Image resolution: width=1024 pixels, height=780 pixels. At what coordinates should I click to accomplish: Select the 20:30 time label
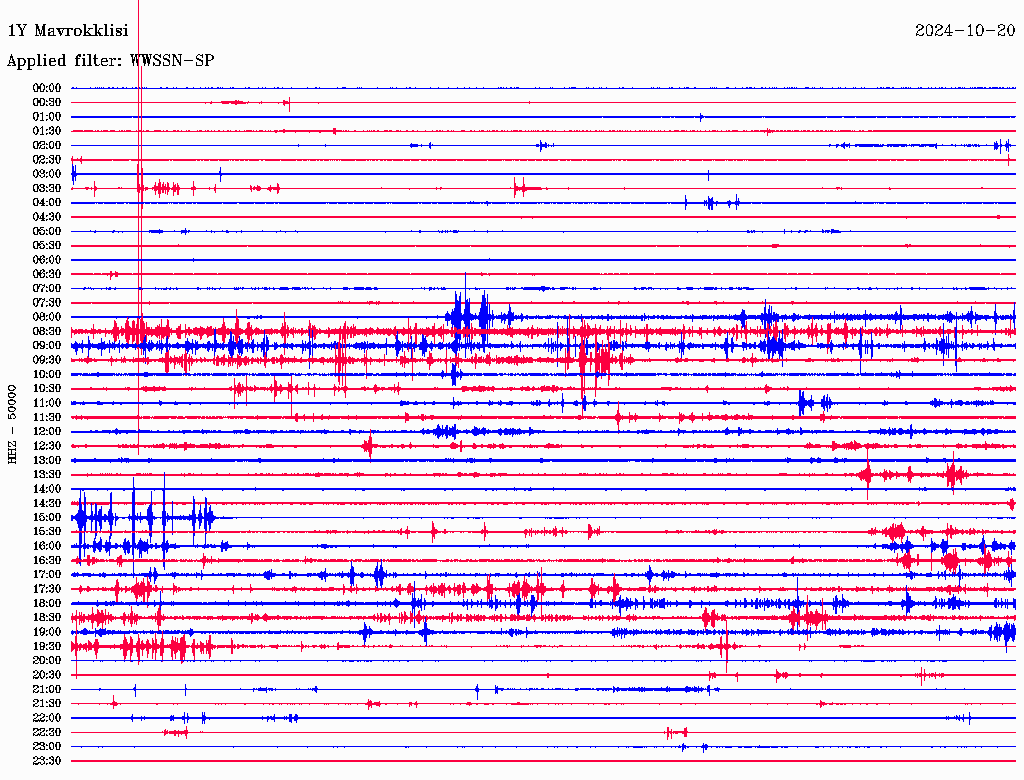pyautogui.click(x=47, y=675)
